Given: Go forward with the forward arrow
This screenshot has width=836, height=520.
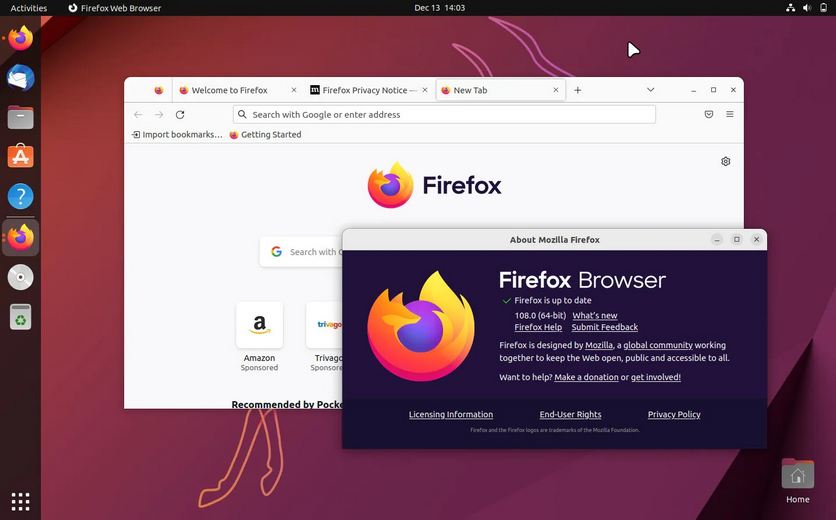Looking at the screenshot, I should click(159, 115).
